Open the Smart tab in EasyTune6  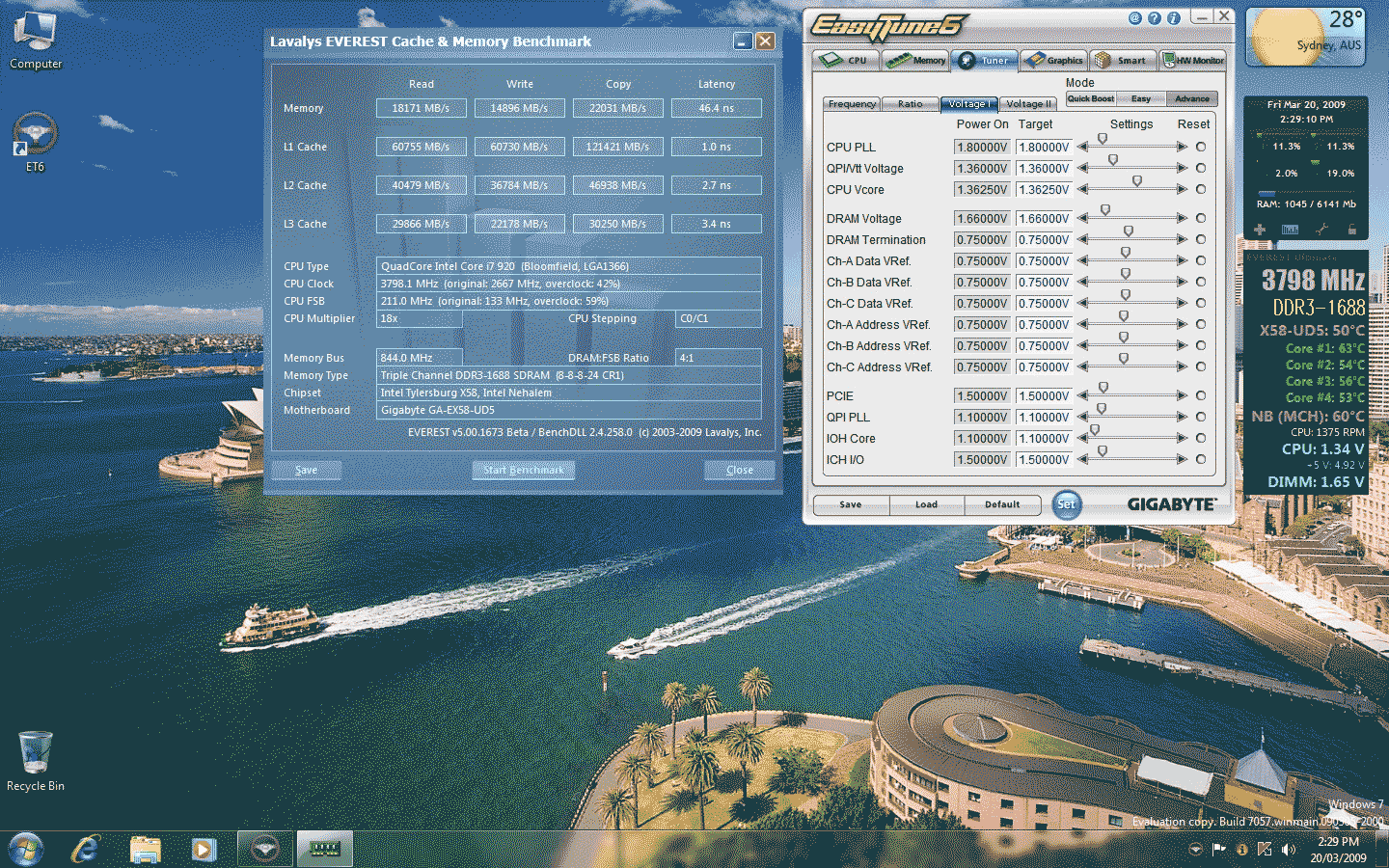point(1122,60)
